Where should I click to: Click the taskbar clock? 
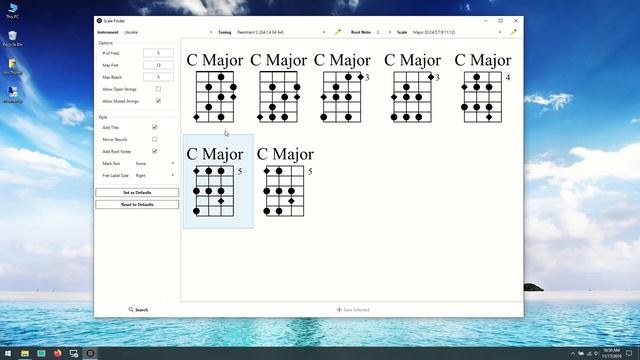click(x=611, y=353)
